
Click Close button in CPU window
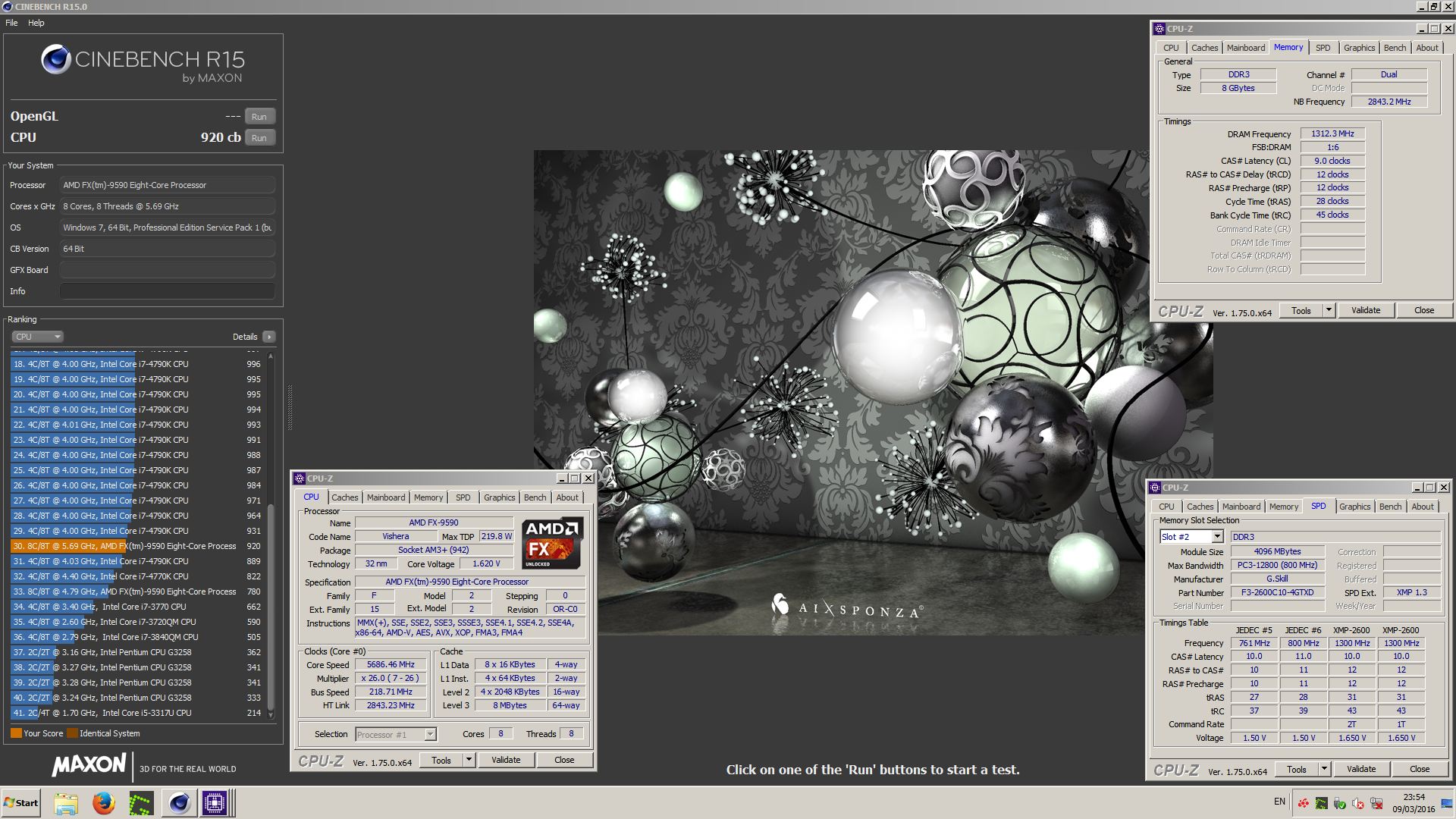564,760
